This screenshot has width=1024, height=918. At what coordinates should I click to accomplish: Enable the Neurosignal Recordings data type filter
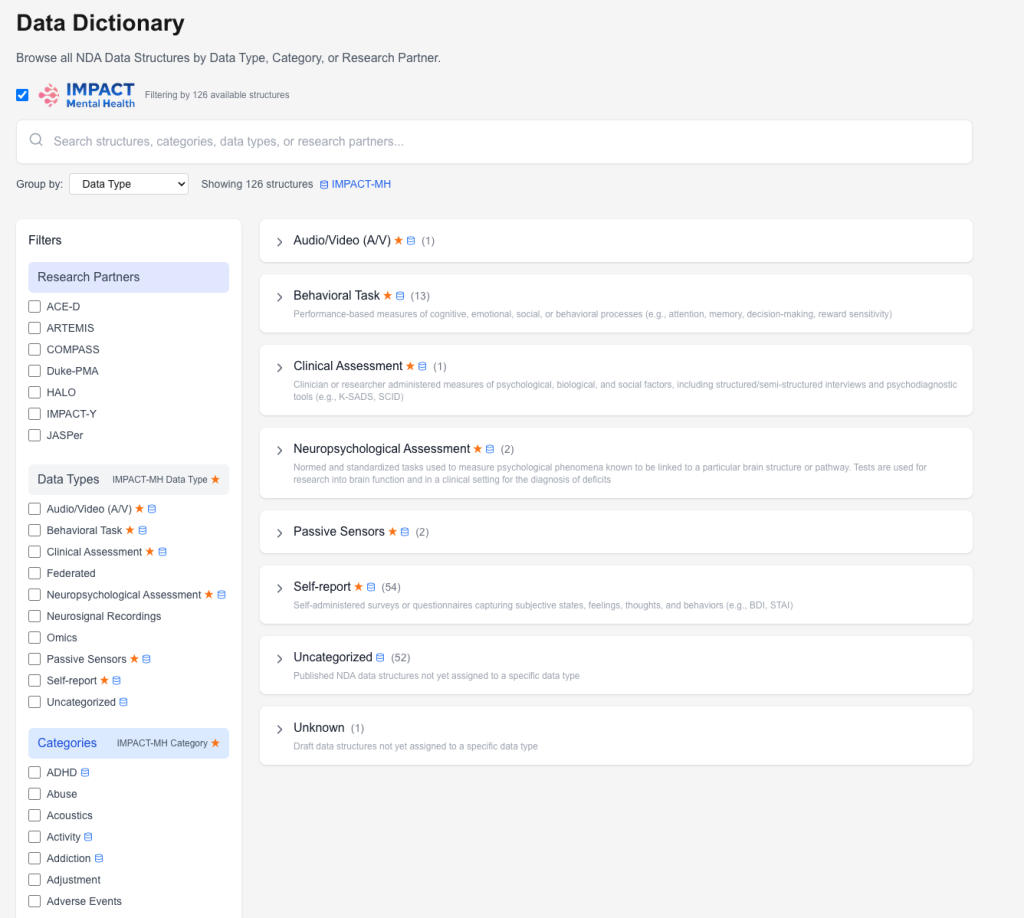35,616
